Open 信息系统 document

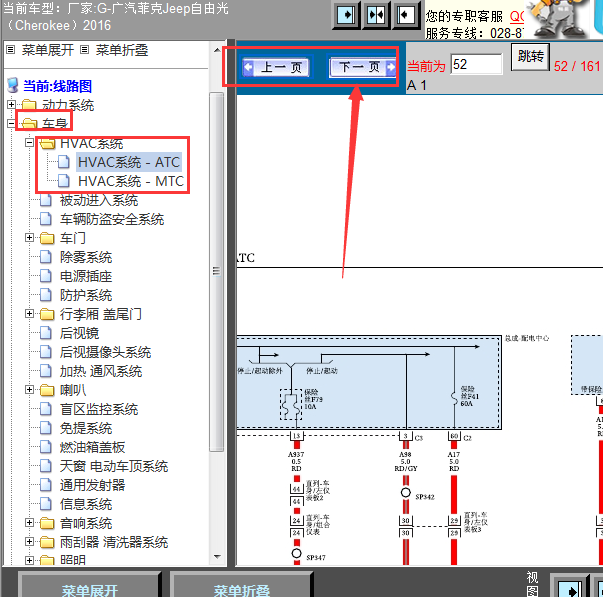[86, 504]
